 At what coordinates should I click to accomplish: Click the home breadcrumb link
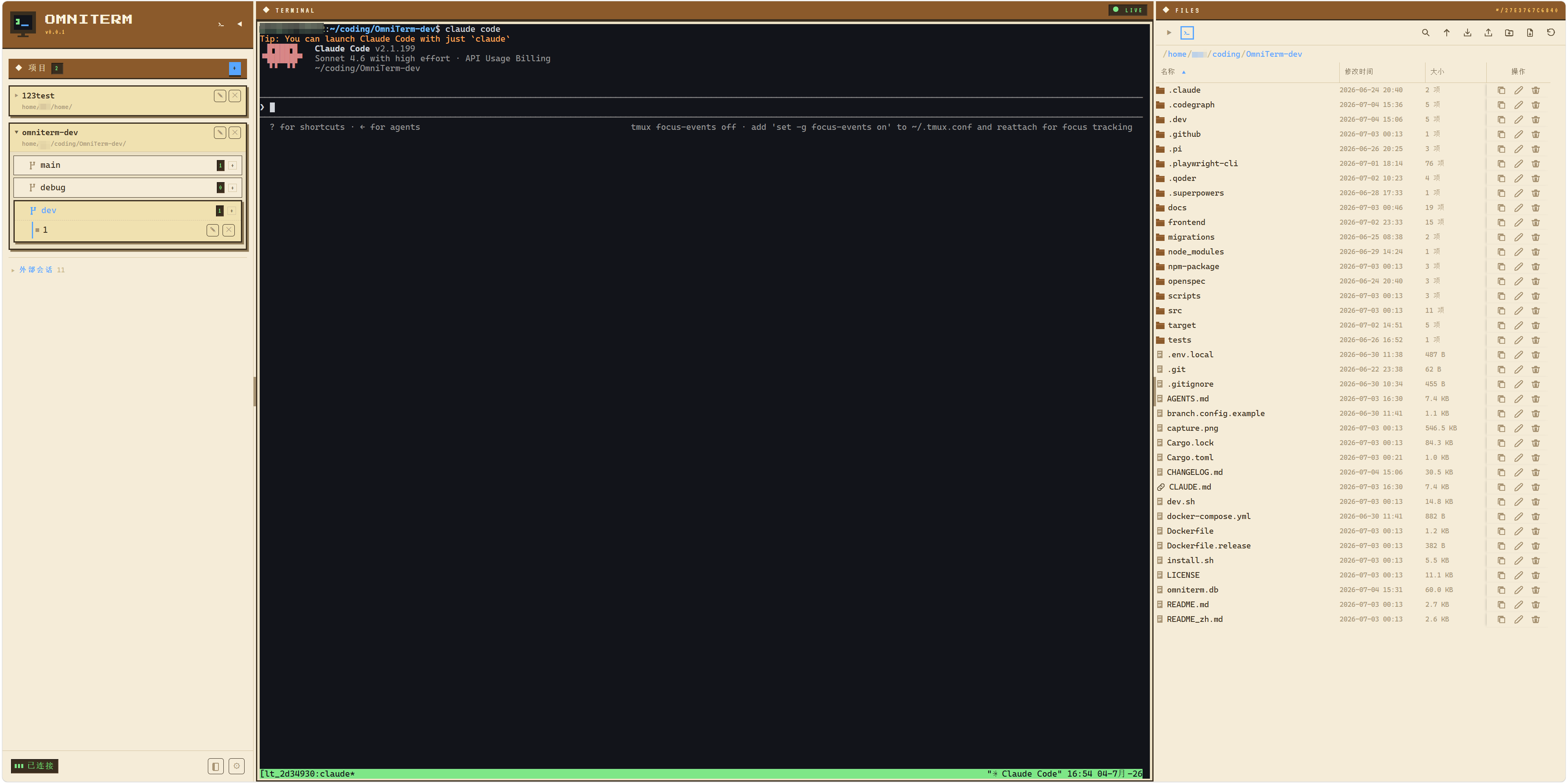click(x=1176, y=54)
